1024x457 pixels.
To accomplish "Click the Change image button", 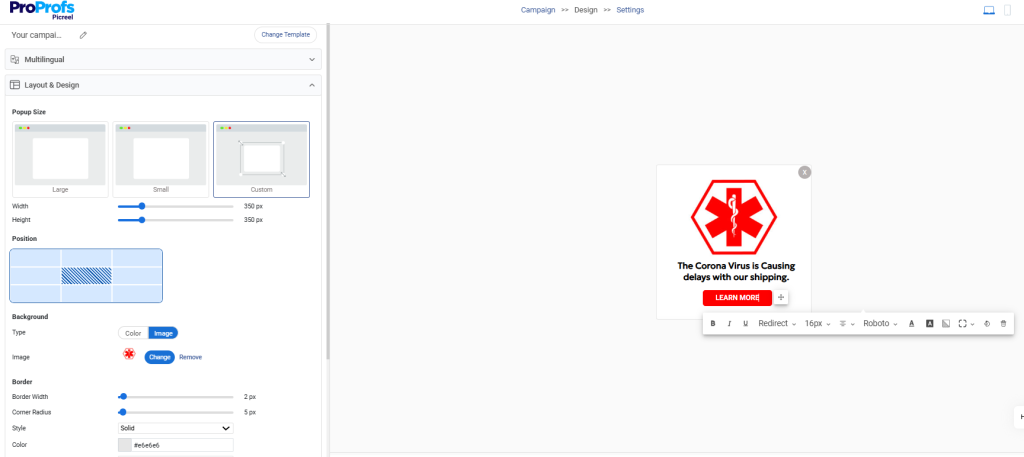I will [160, 357].
